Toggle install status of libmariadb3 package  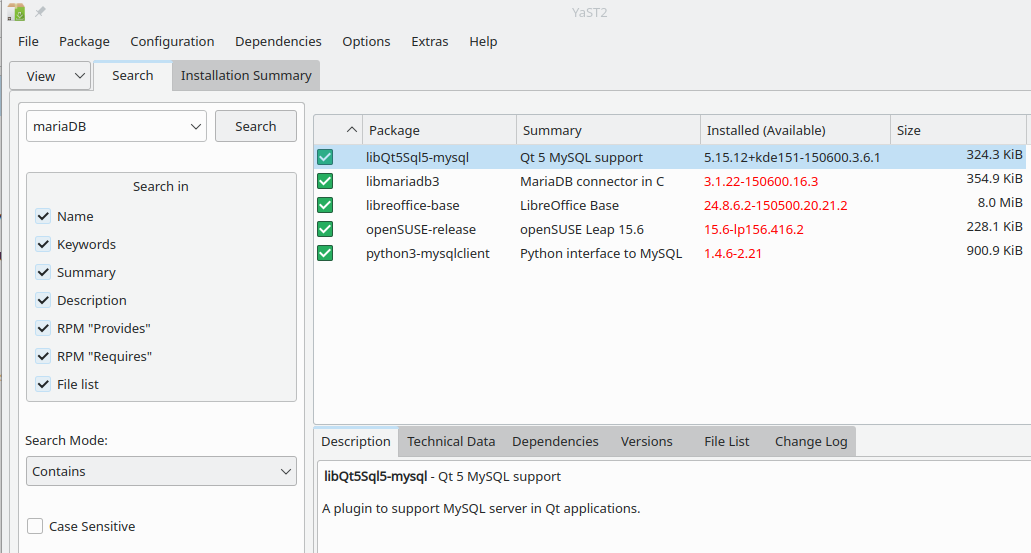(x=325, y=181)
